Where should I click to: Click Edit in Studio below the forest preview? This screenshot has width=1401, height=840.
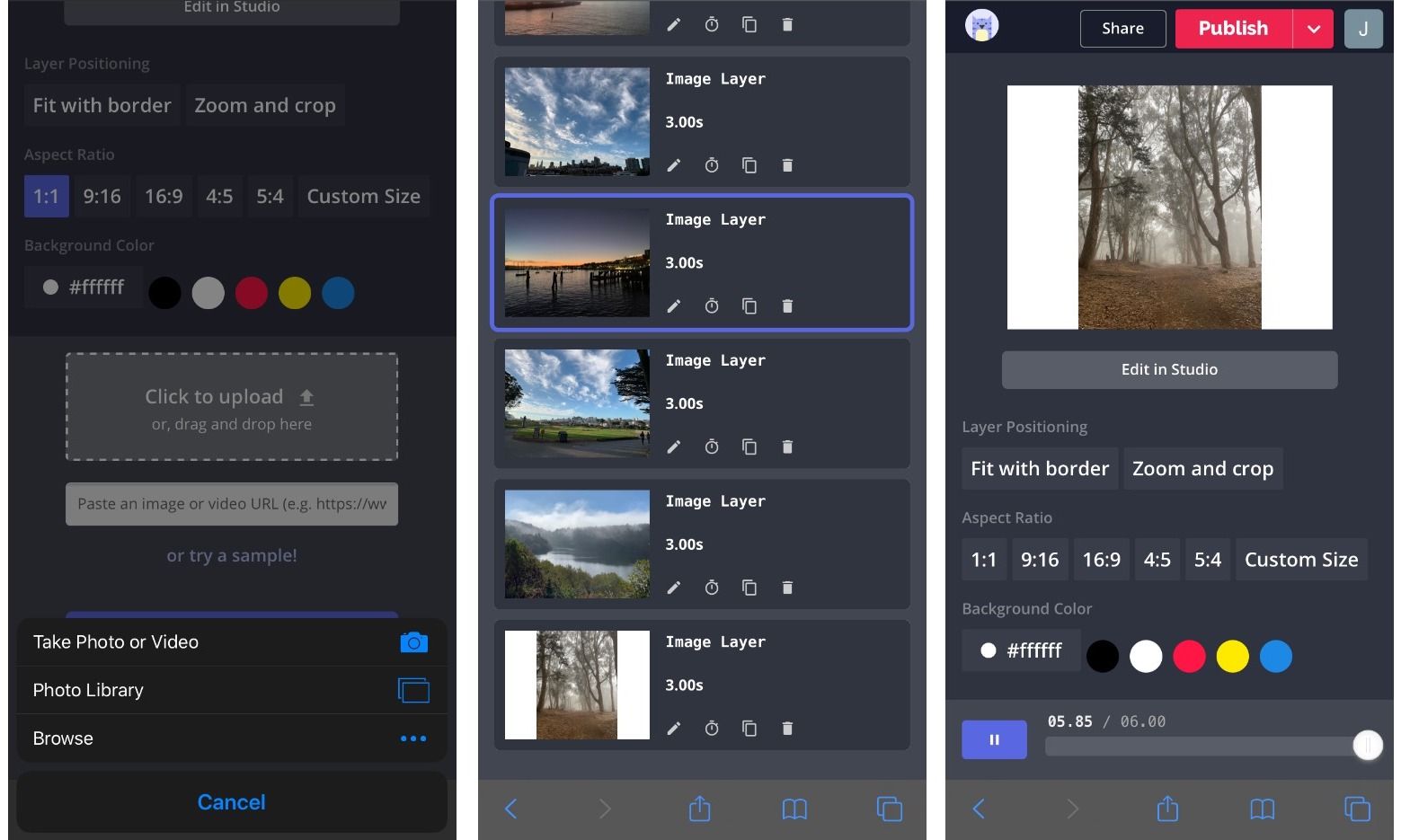point(1169,369)
